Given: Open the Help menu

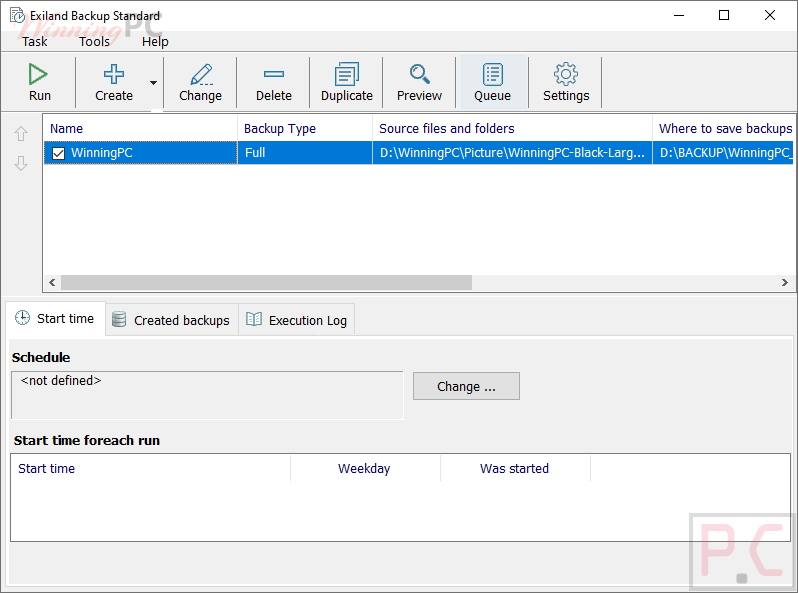Looking at the screenshot, I should click(x=155, y=42).
